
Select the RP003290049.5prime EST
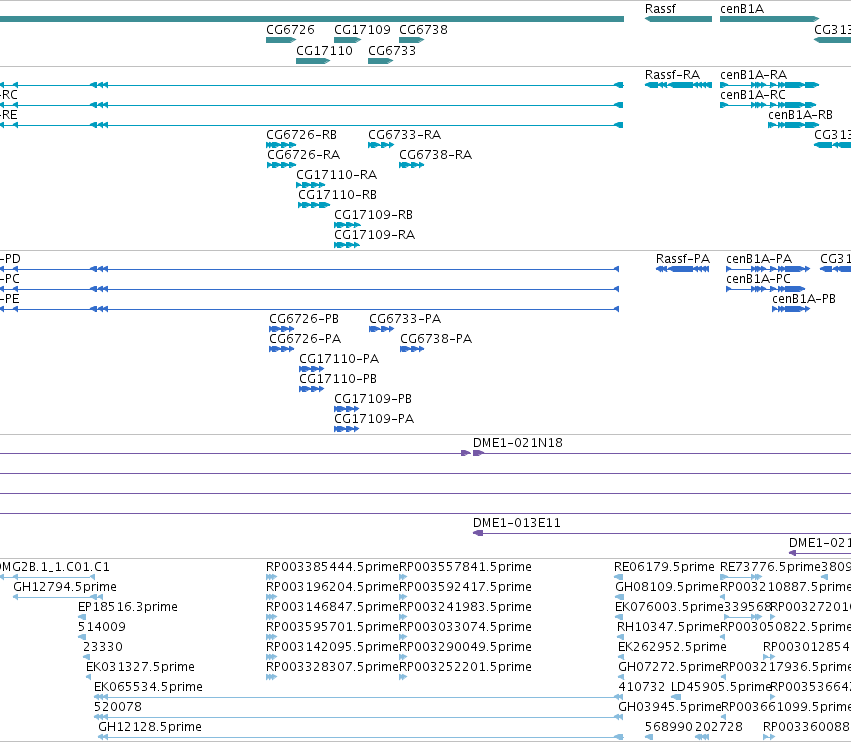[403, 657]
